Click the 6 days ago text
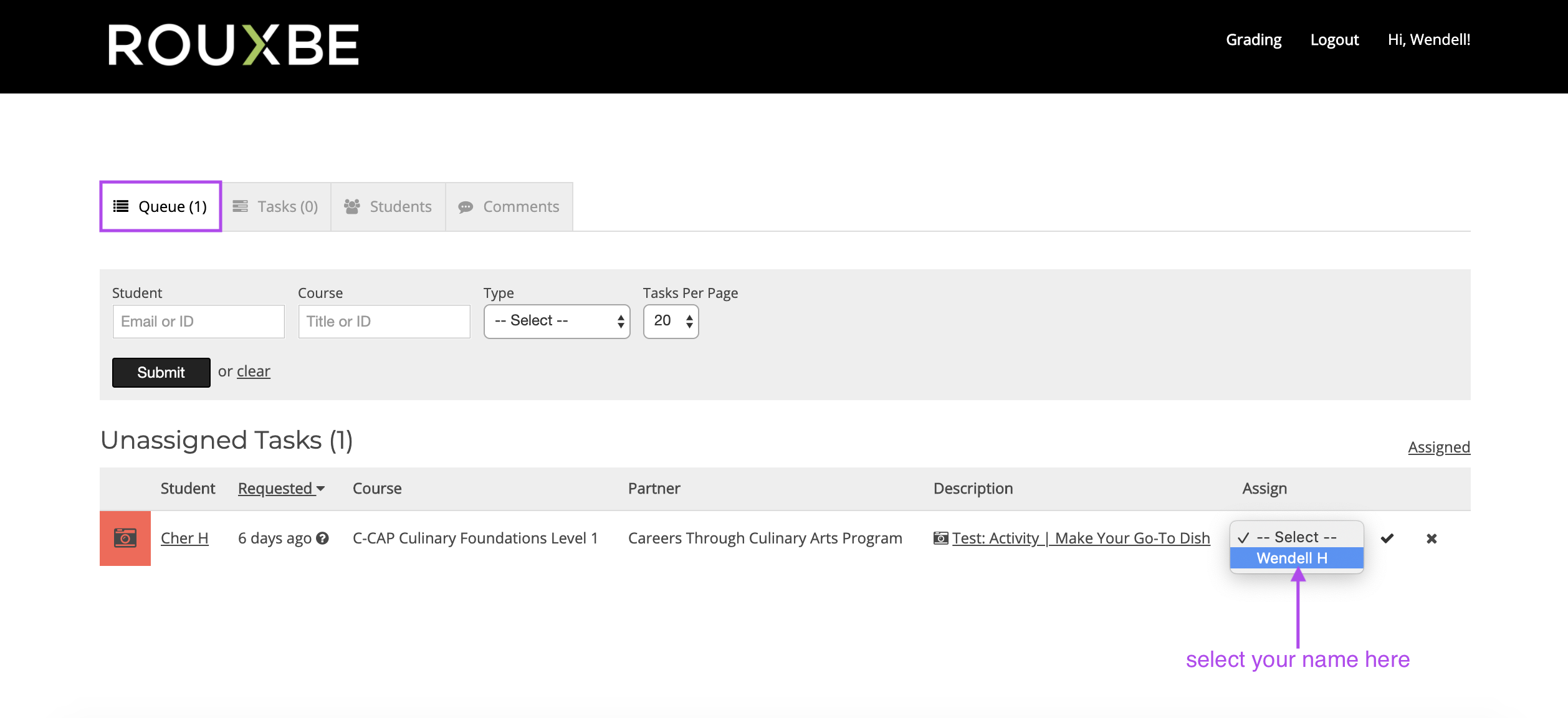This screenshot has width=1568, height=718. pos(275,538)
